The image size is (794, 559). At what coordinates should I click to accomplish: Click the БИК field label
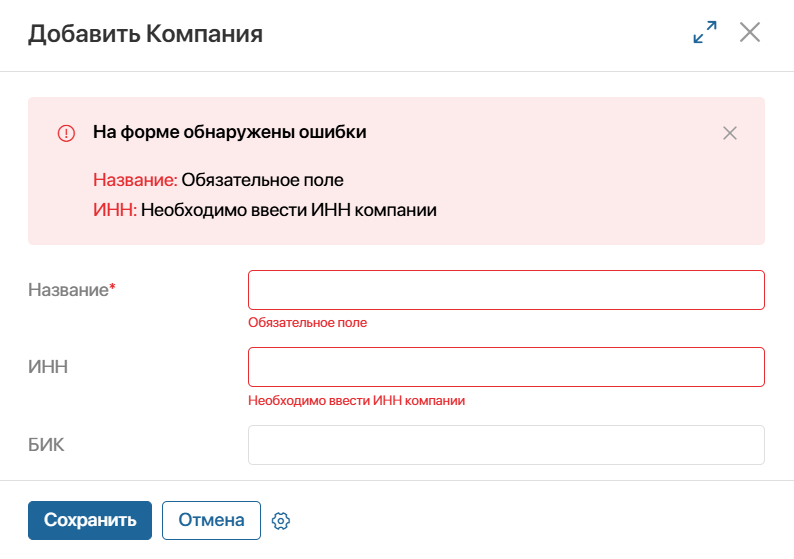pyautogui.click(x=46, y=445)
